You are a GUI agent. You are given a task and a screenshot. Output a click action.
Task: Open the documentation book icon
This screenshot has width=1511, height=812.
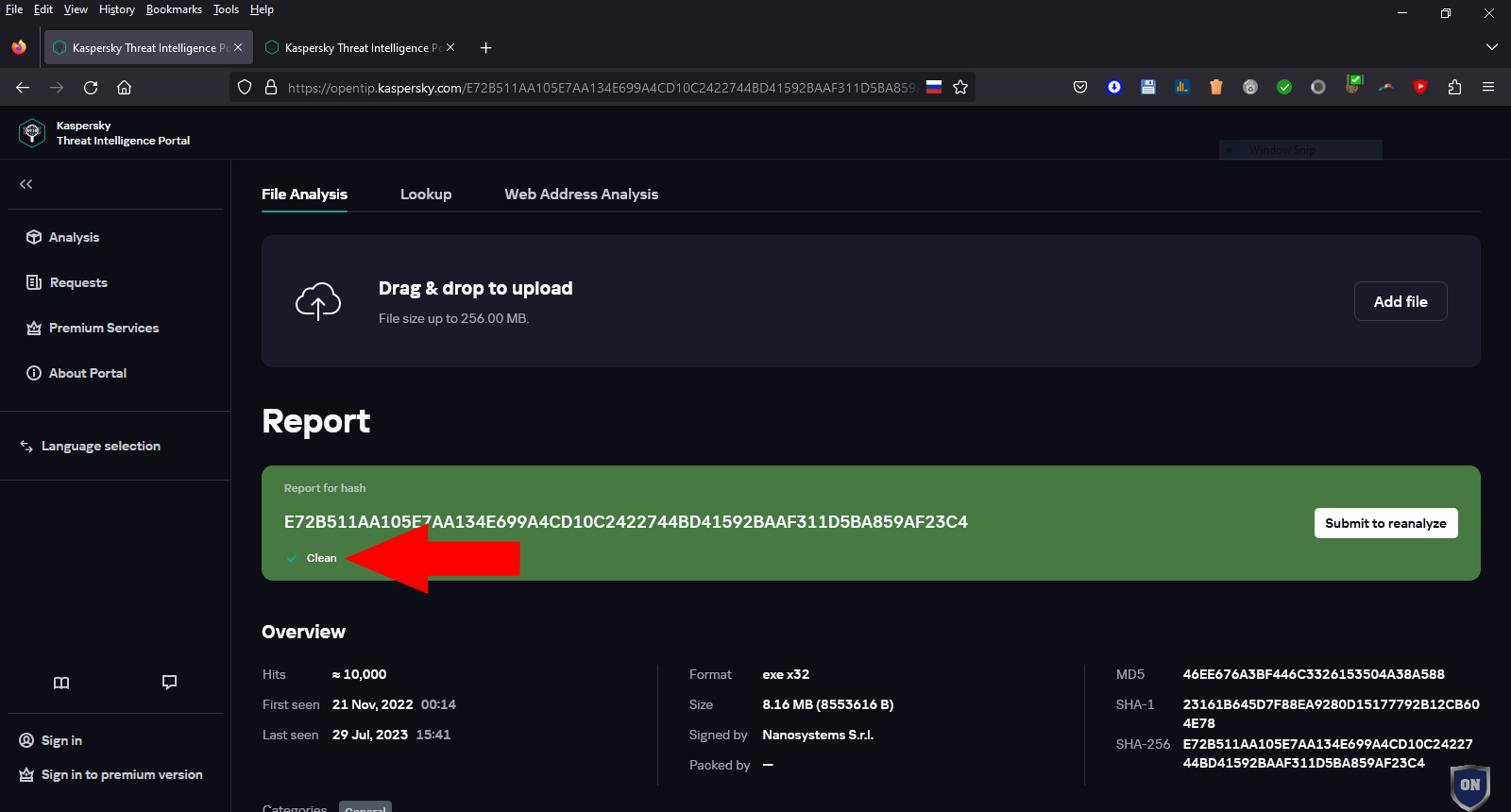(x=61, y=683)
